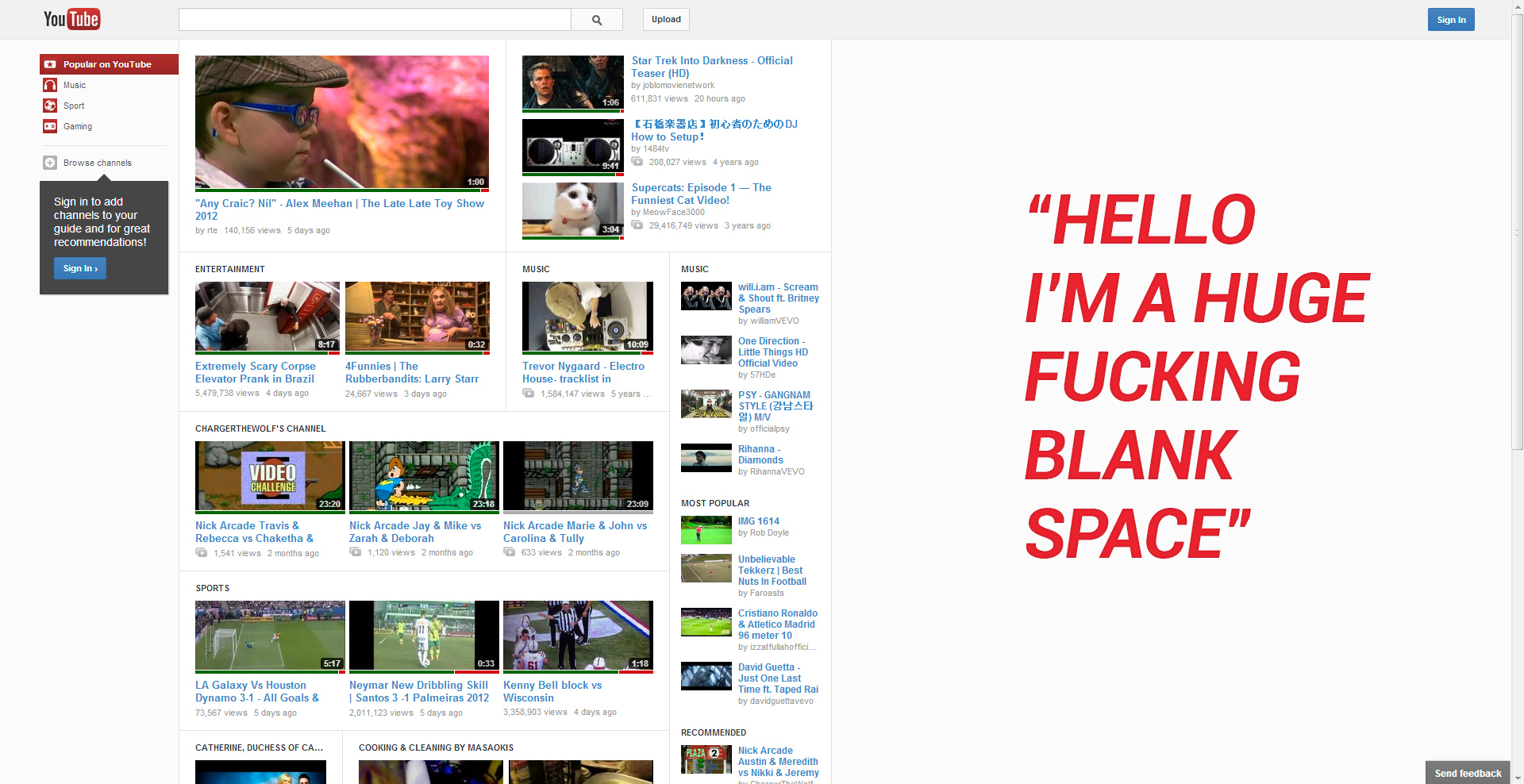Open Unbelievable Tekkerz Best Nuts link

tap(772, 571)
